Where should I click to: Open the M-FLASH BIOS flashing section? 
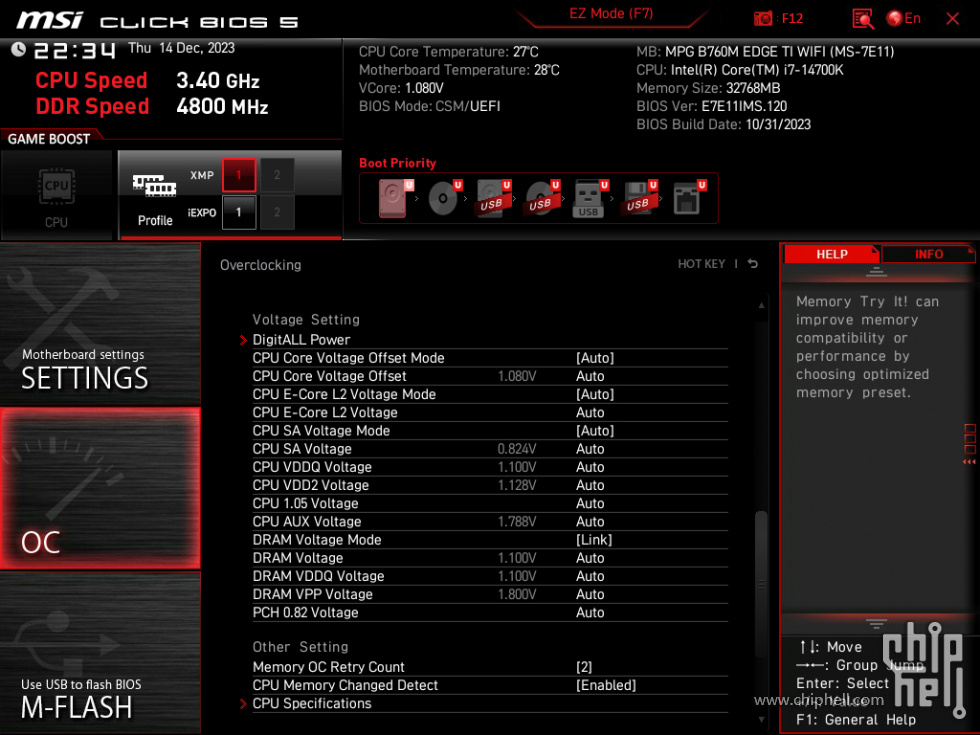tap(100, 653)
